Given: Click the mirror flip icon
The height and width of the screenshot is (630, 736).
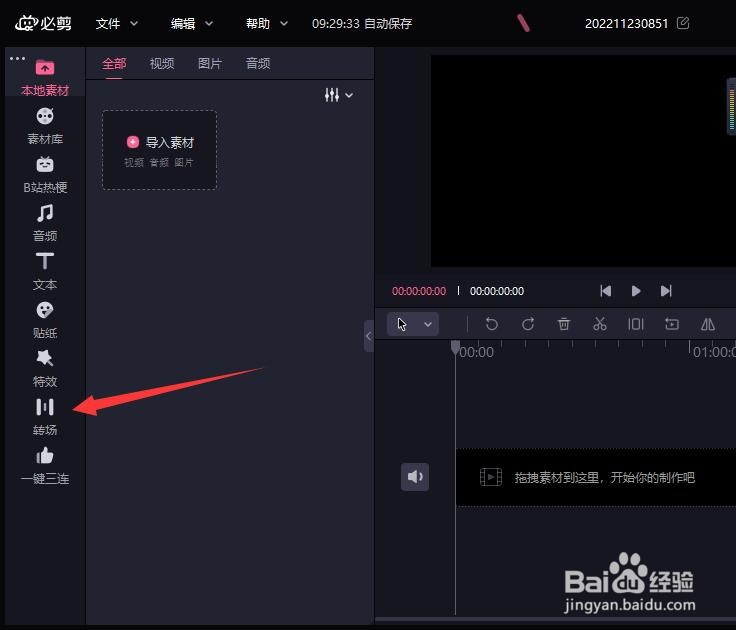Looking at the screenshot, I should (x=708, y=324).
